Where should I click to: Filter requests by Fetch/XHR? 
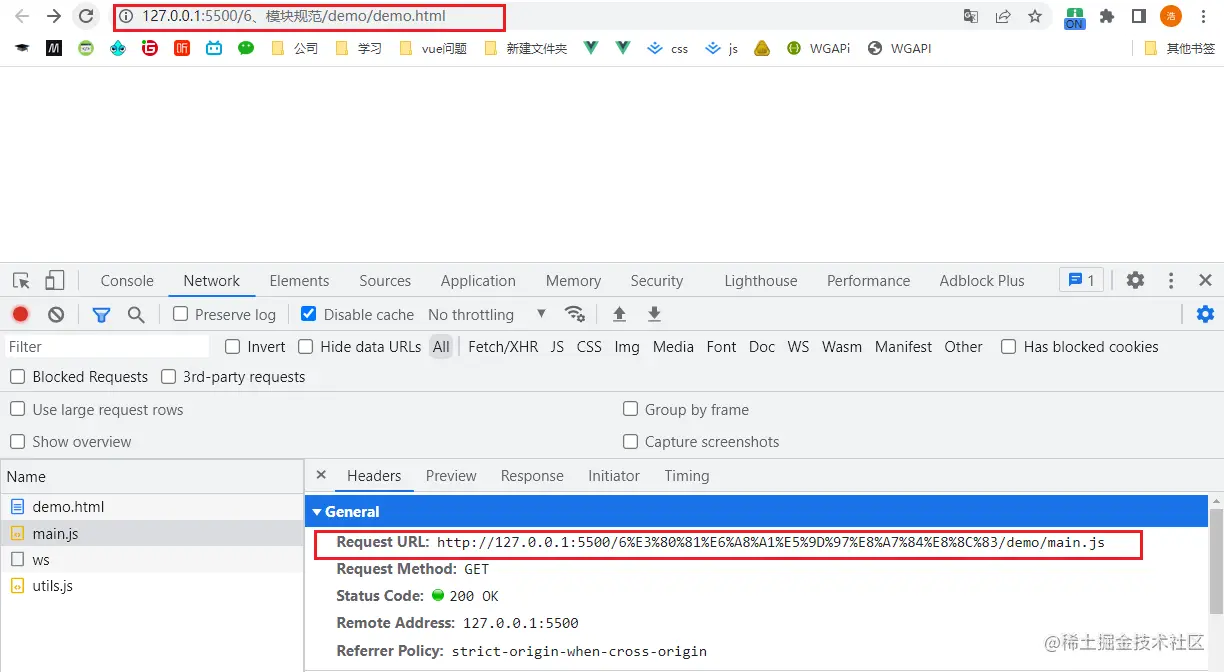coord(503,347)
